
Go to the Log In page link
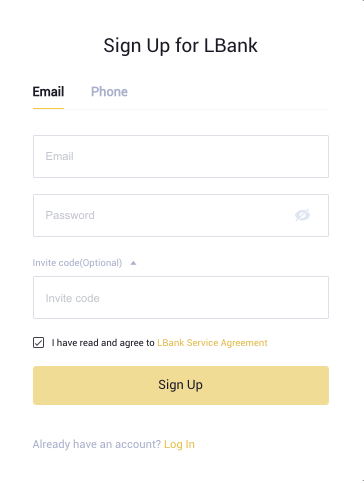(179, 444)
